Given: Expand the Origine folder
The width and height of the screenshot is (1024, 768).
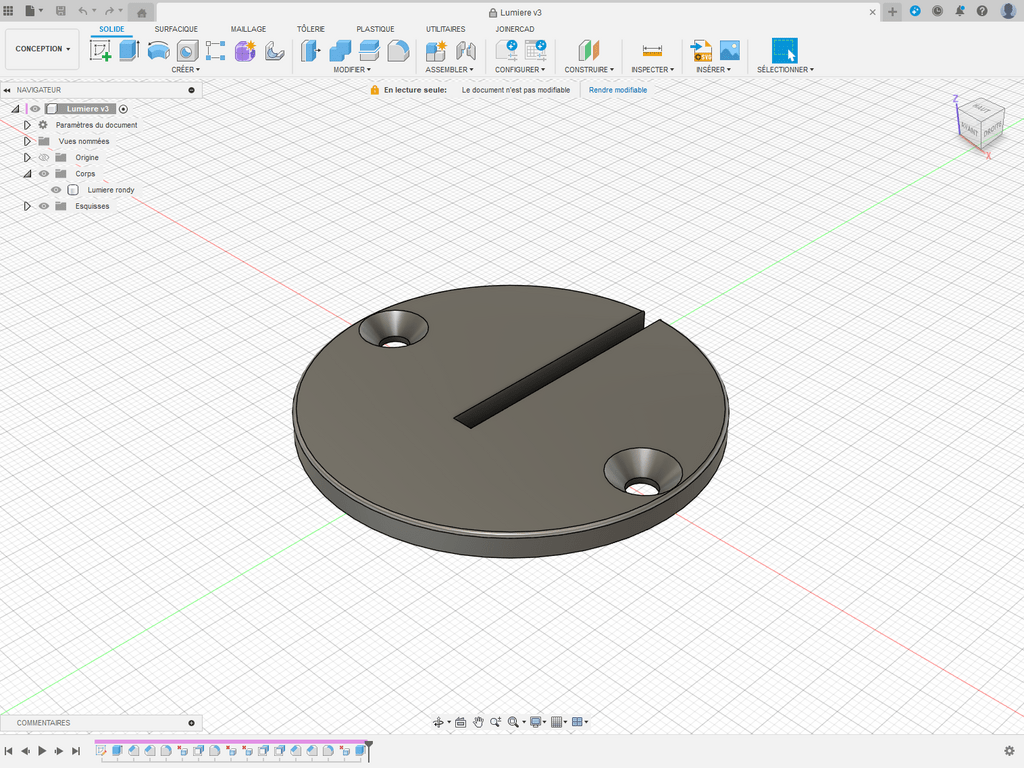Looking at the screenshot, I should (x=27, y=157).
